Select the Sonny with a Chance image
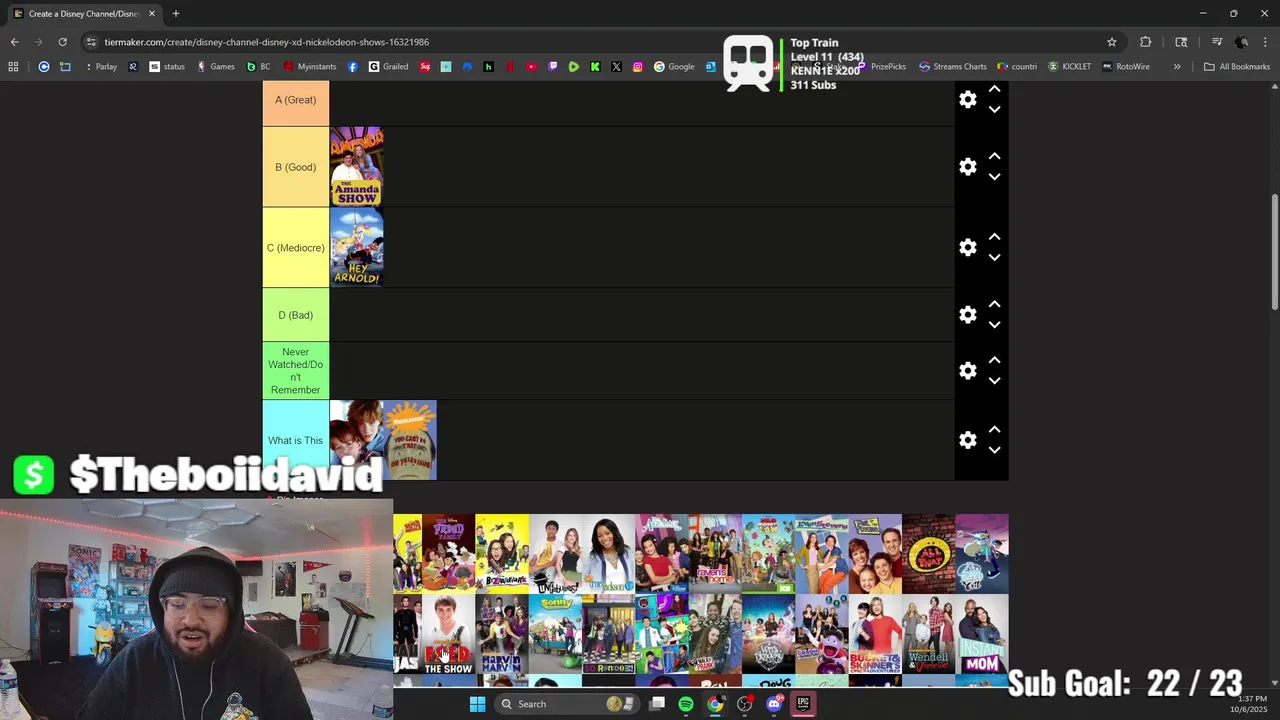 555,635
